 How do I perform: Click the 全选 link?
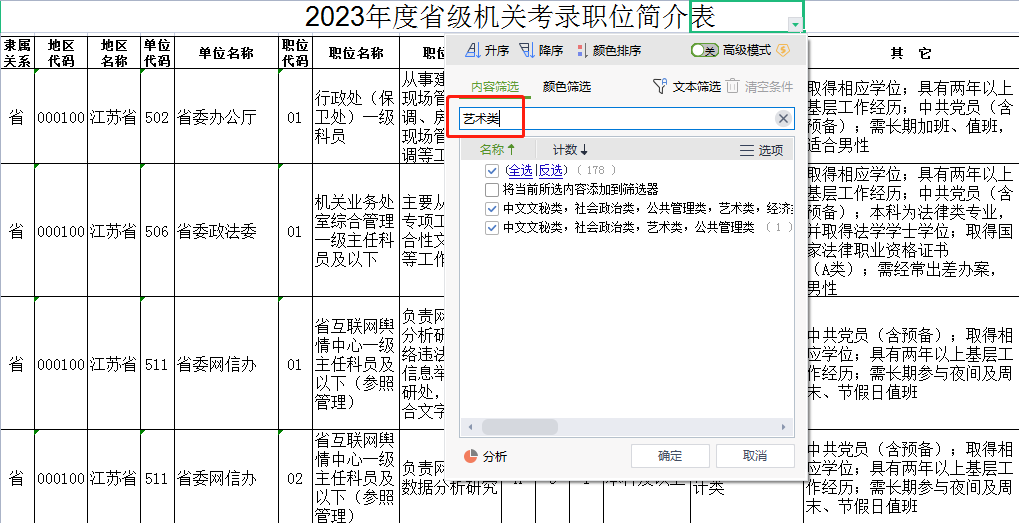pos(520,170)
